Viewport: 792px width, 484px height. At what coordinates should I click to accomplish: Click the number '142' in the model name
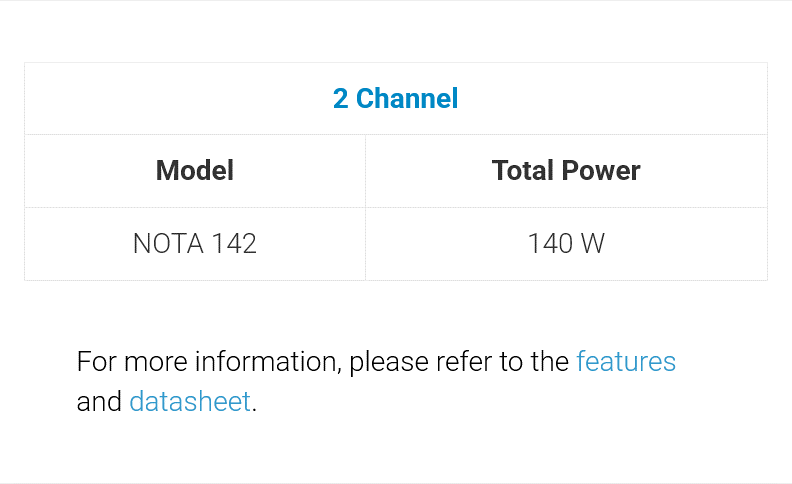(x=233, y=244)
